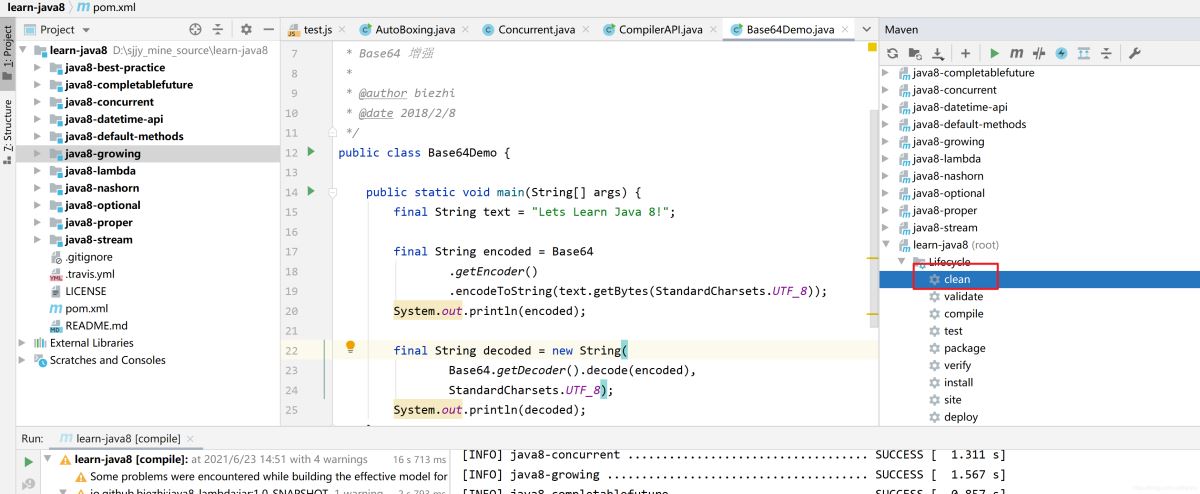
Task: Open Maven settings wrench icon
Action: pos(1134,53)
